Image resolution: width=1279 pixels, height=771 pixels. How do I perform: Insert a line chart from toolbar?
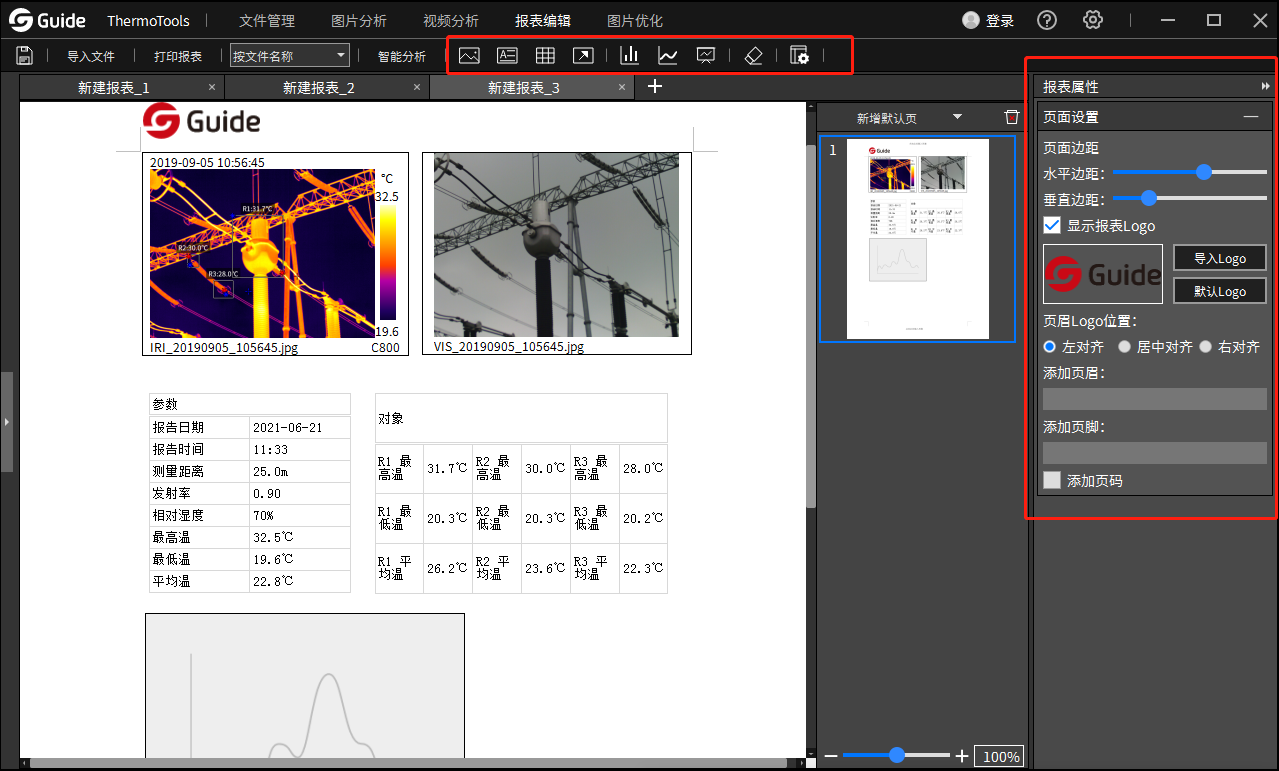click(x=667, y=56)
